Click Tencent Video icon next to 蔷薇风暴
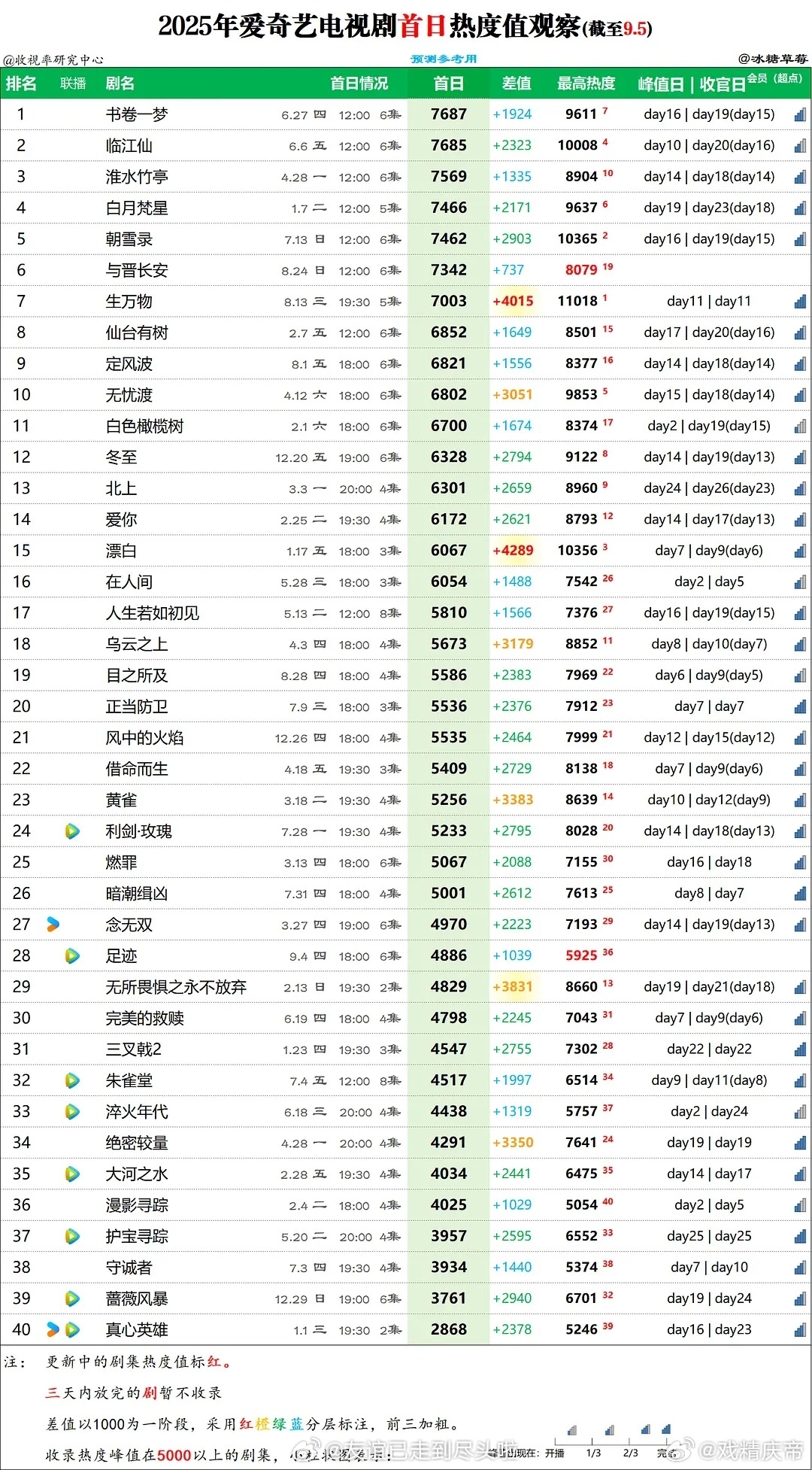 click(72, 1298)
